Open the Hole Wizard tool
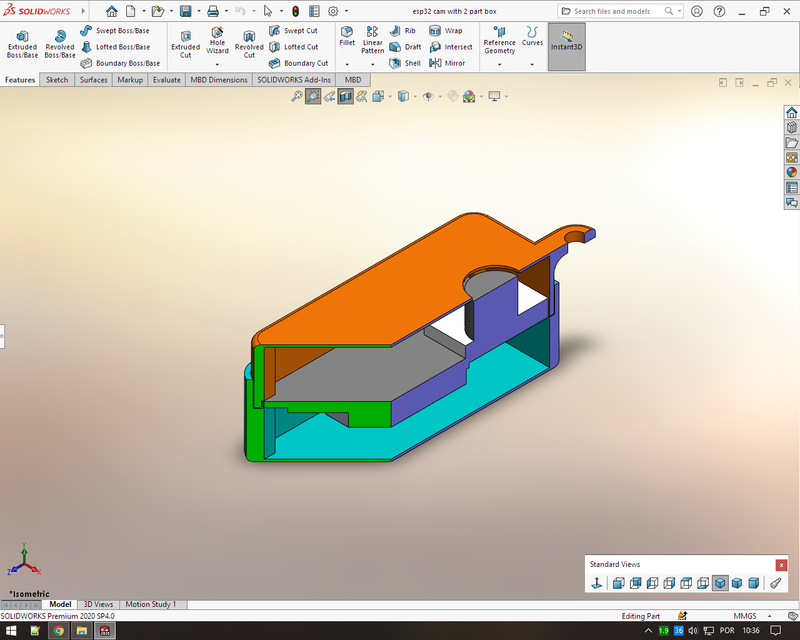Screen dimensions: 800x640 coord(217,40)
